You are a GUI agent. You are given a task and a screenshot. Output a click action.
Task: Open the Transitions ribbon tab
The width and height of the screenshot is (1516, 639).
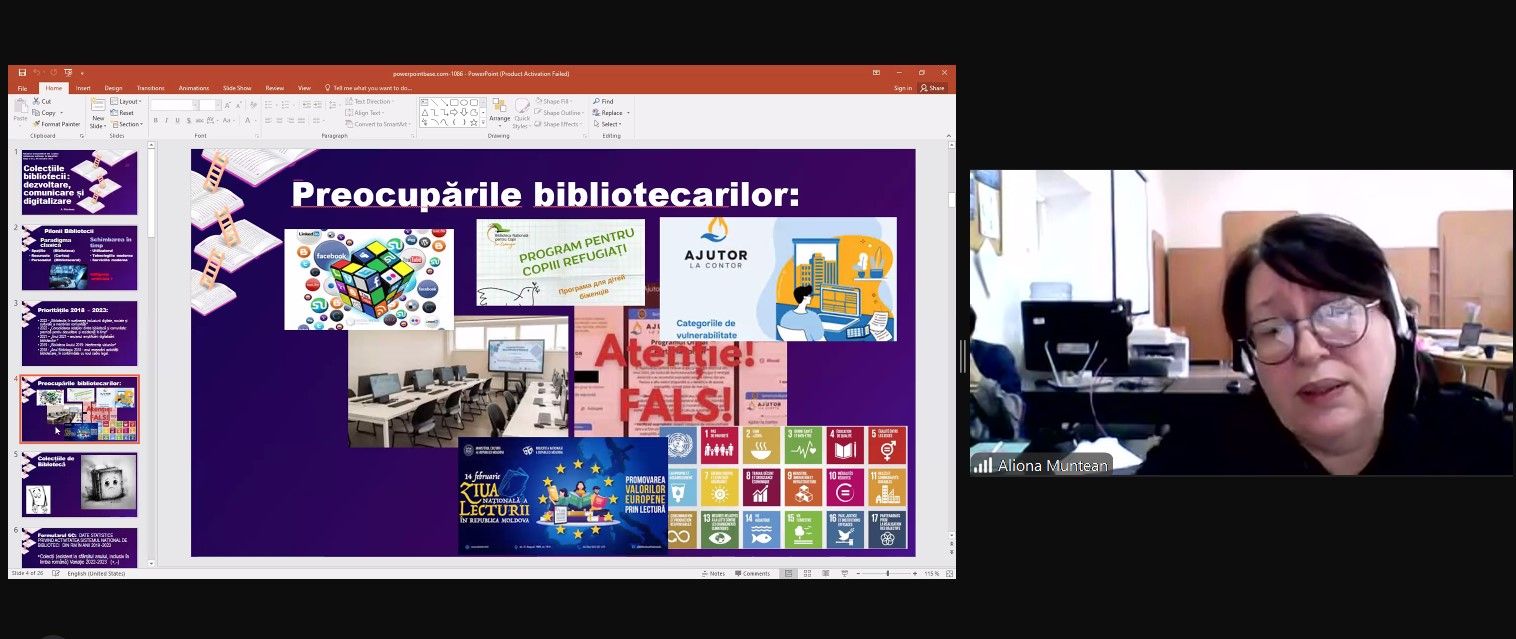(150, 88)
